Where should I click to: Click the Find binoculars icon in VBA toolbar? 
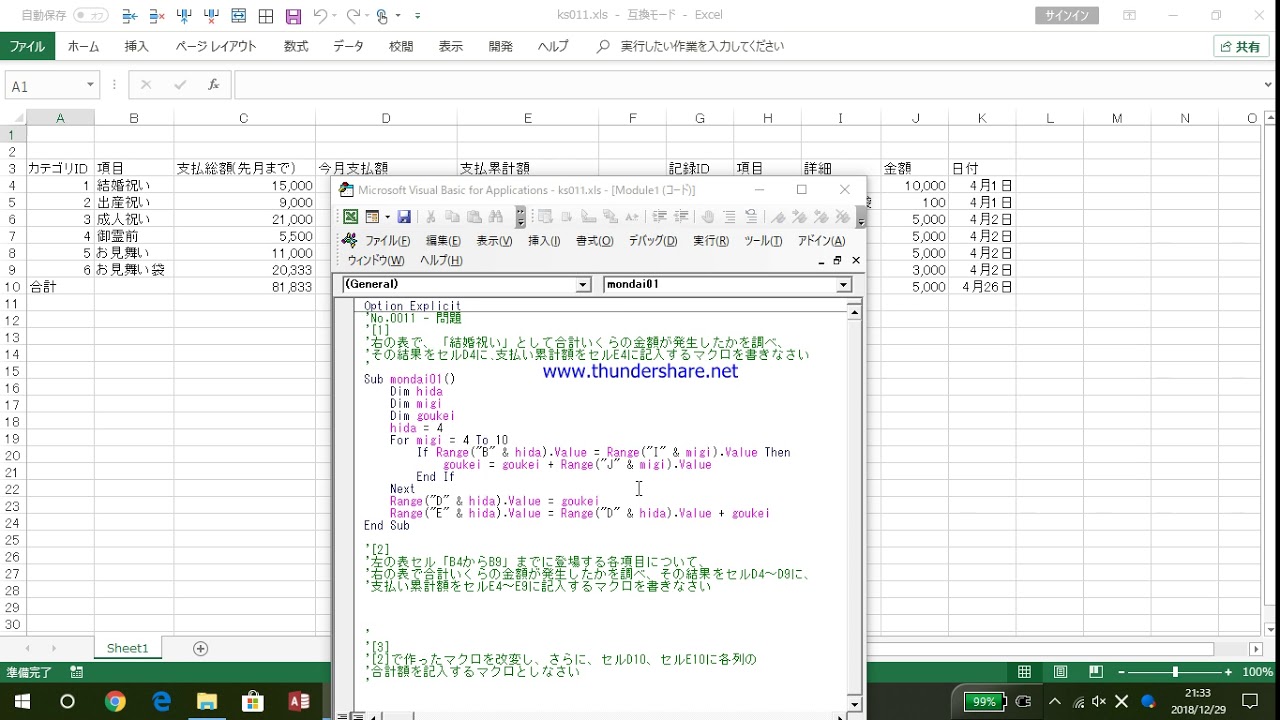(496, 217)
